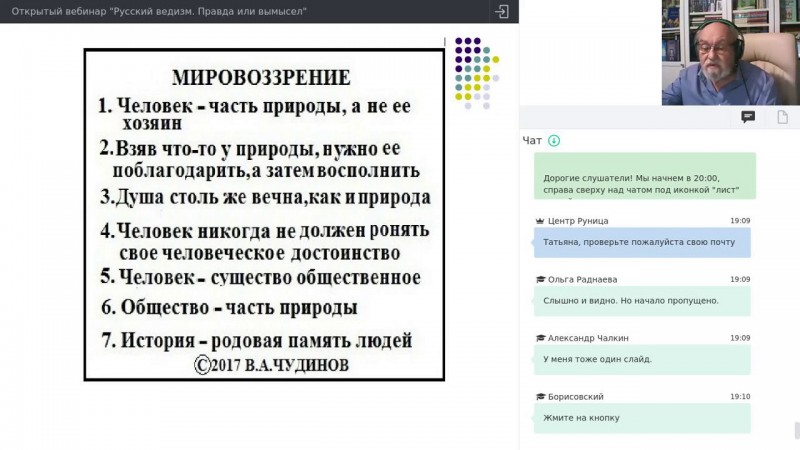
Task: Click the sender name Ольга Раднаева
Action: click(x=583, y=280)
